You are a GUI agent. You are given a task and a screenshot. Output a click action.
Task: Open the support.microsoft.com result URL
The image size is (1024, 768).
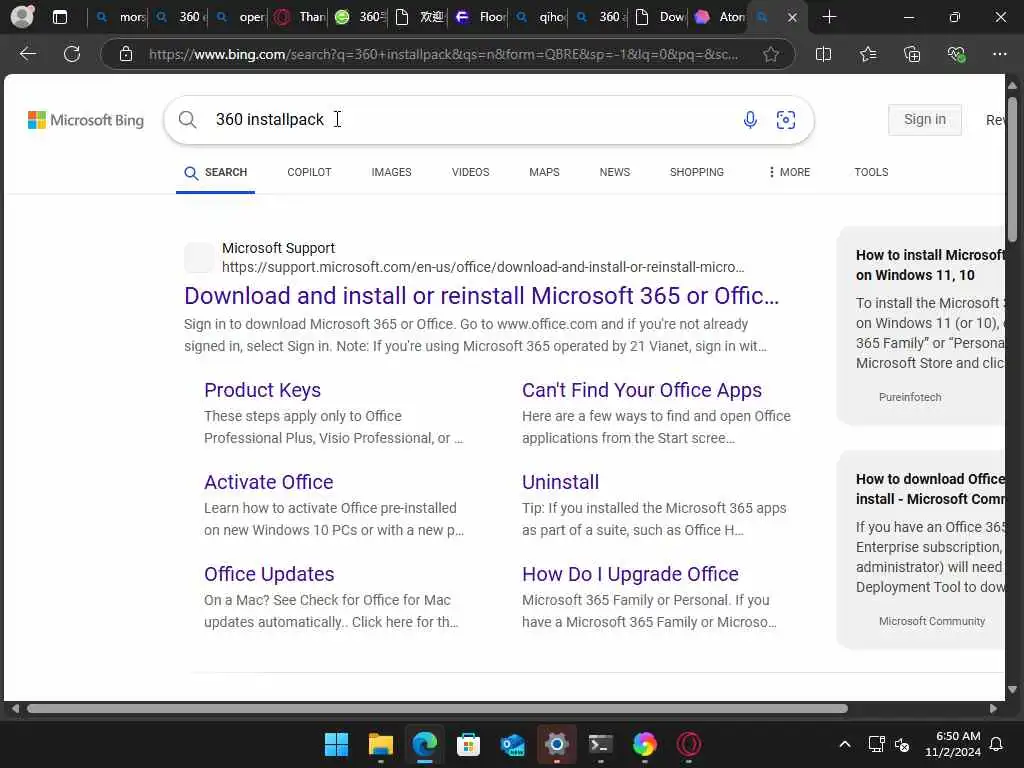pos(483,267)
